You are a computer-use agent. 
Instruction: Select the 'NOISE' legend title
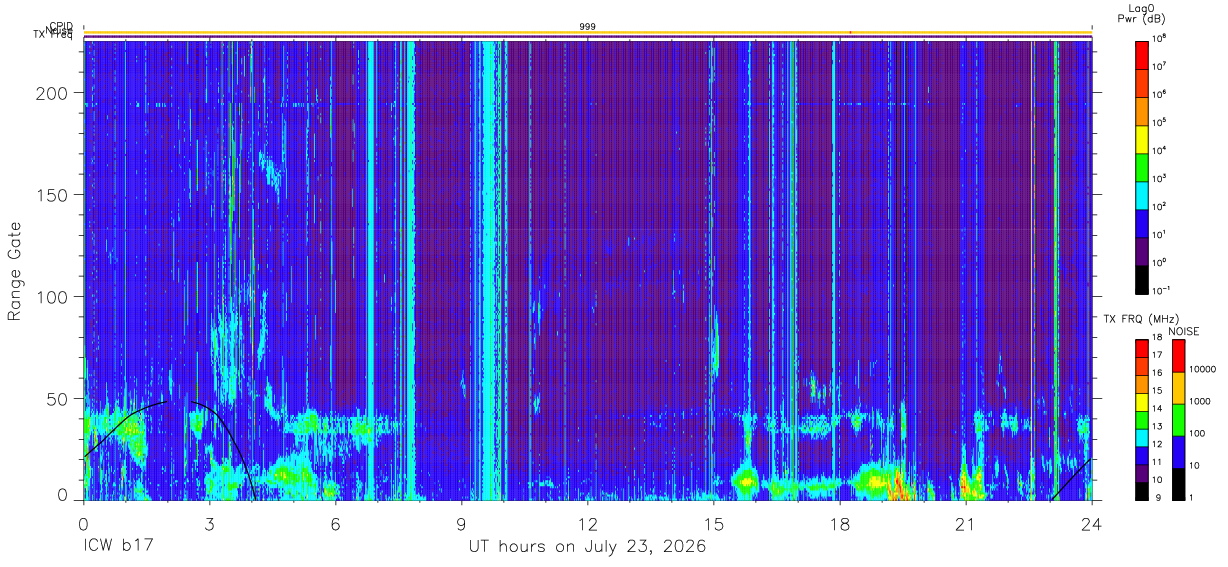[1184, 330]
